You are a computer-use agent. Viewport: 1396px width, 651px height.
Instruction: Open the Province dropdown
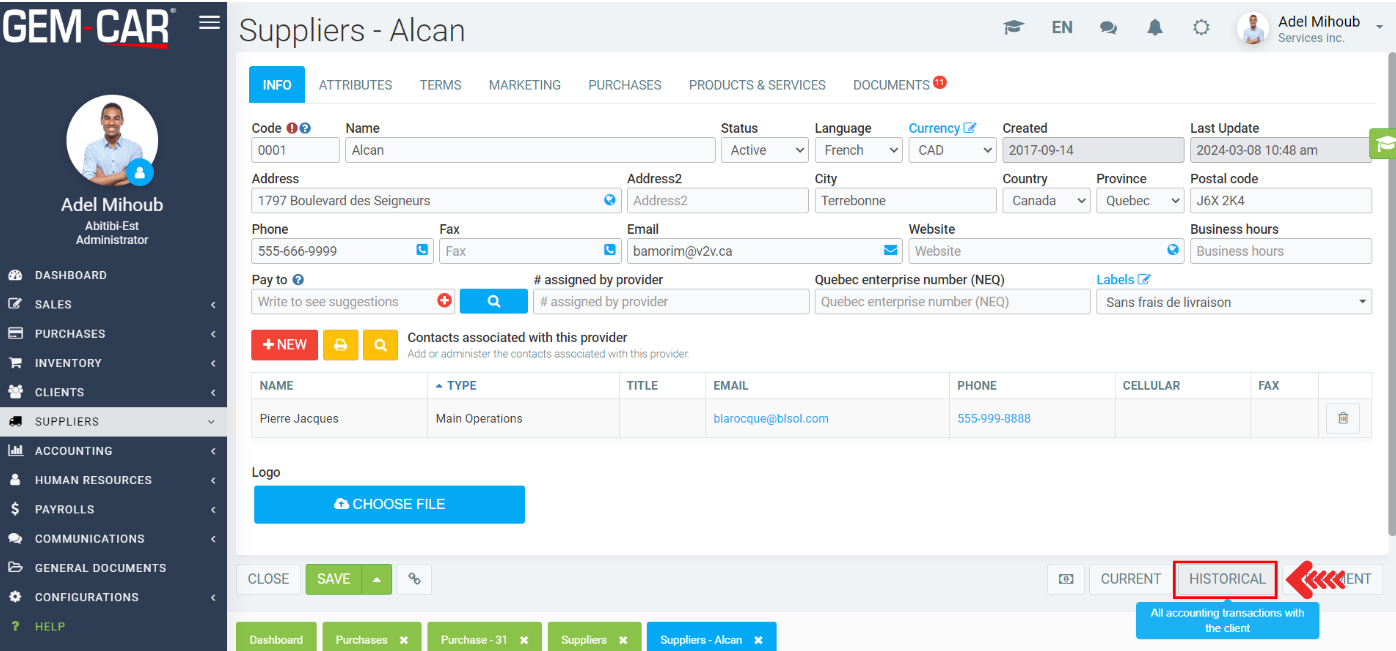(1139, 200)
